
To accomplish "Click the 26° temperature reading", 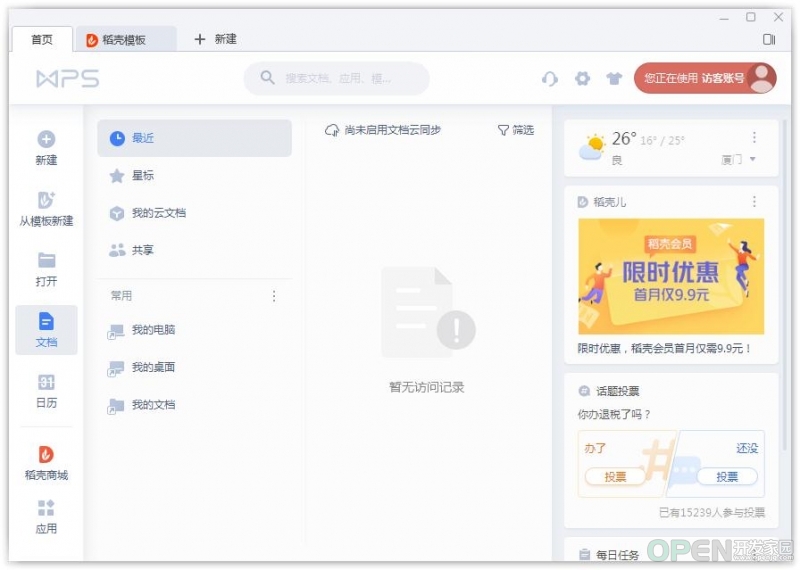I will pos(624,139).
